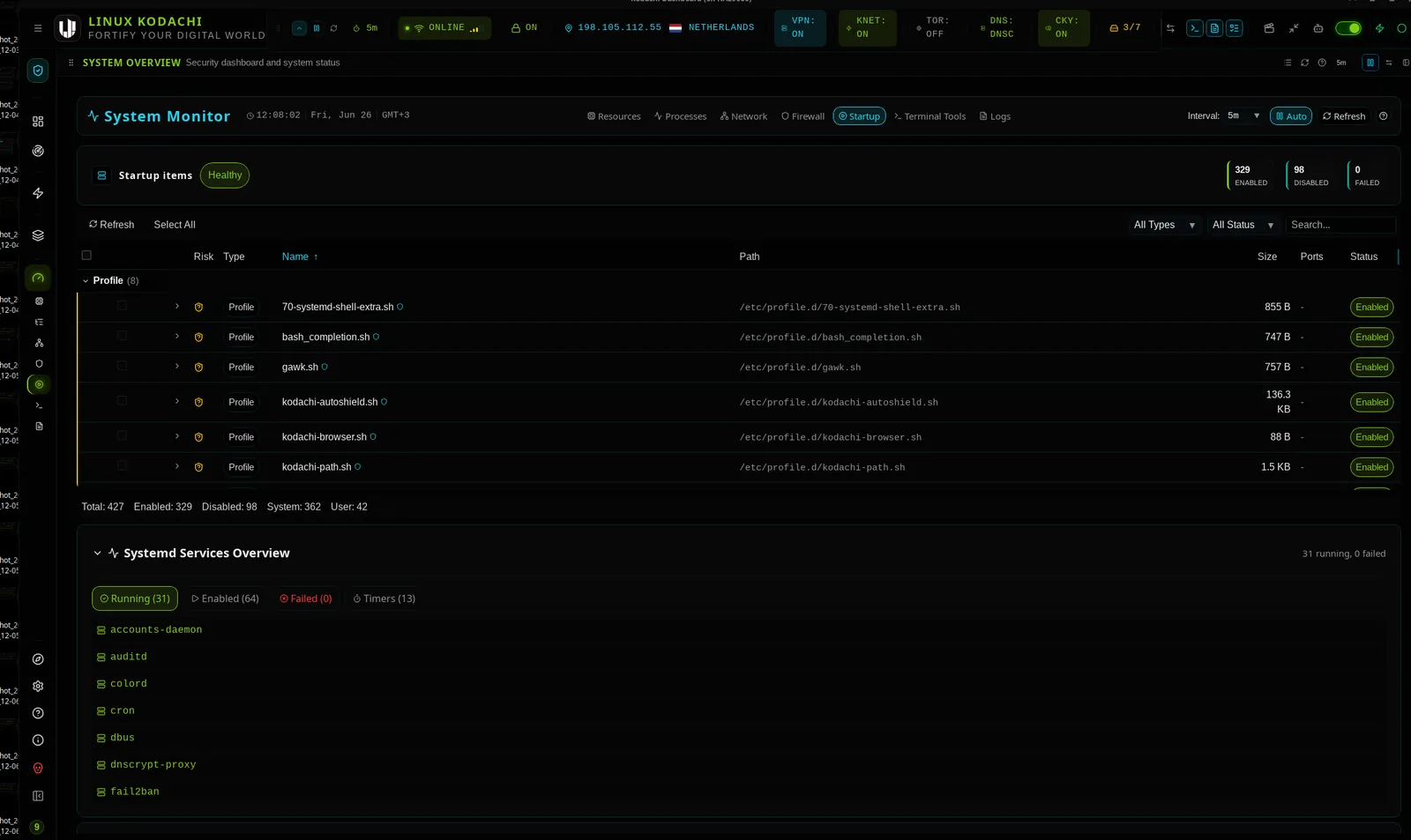Screen dimensions: 1411x840
Task: Show the Enabled (64) services filter
Action: point(225,598)
